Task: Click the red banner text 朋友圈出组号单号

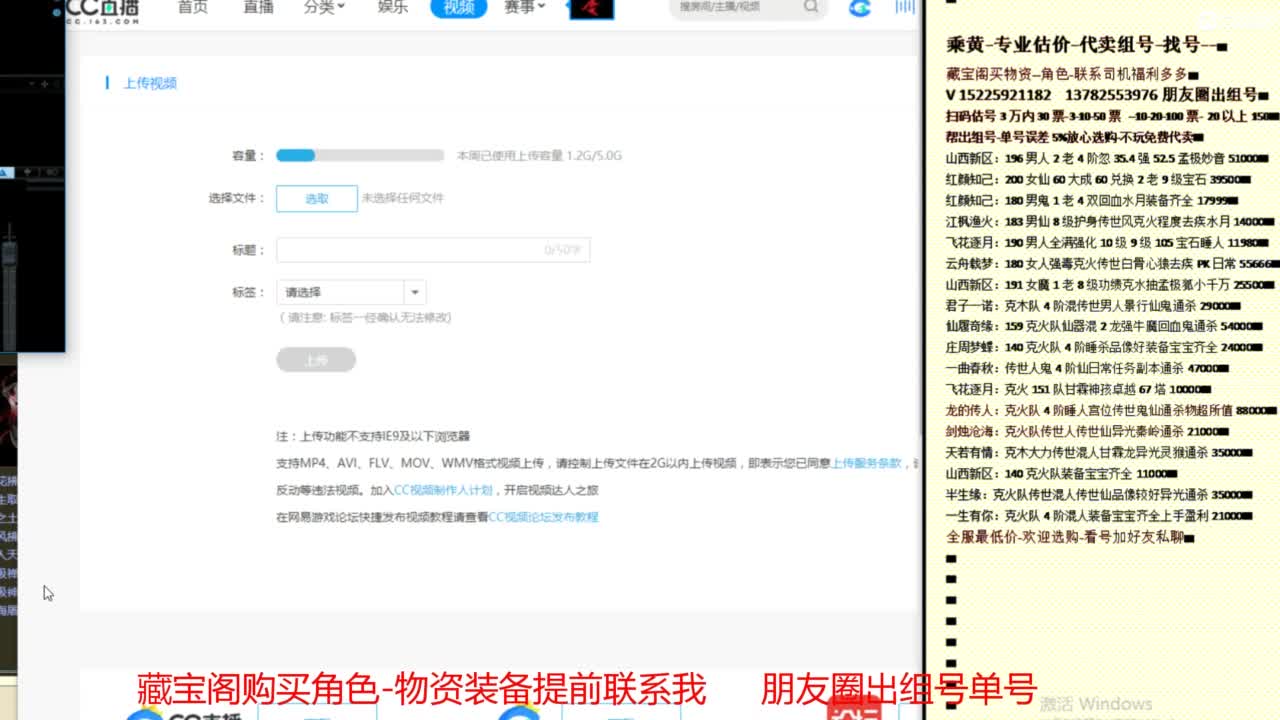Action: point(898,689)
